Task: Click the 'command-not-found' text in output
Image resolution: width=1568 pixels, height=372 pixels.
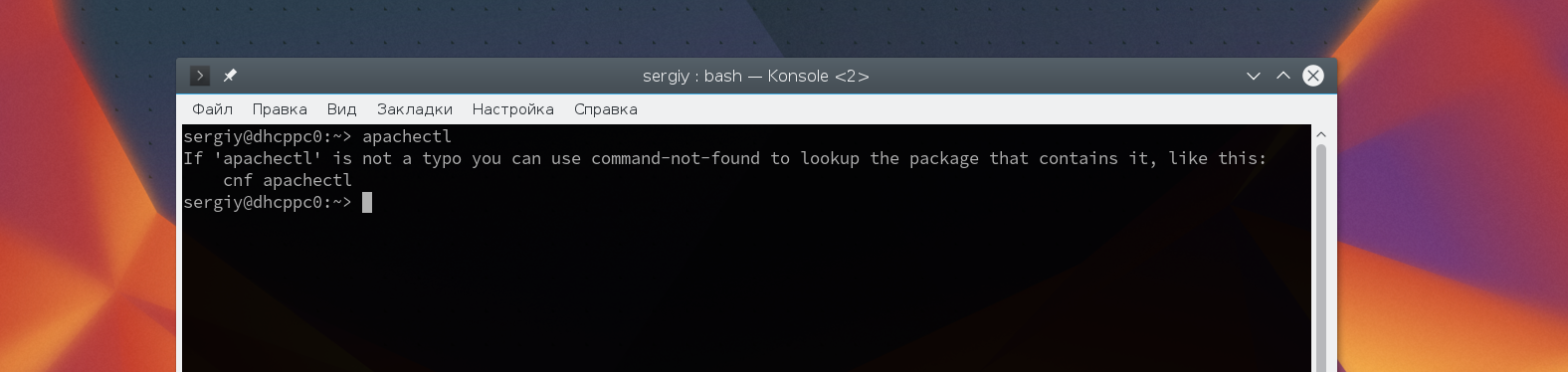Action: [676, 158]
